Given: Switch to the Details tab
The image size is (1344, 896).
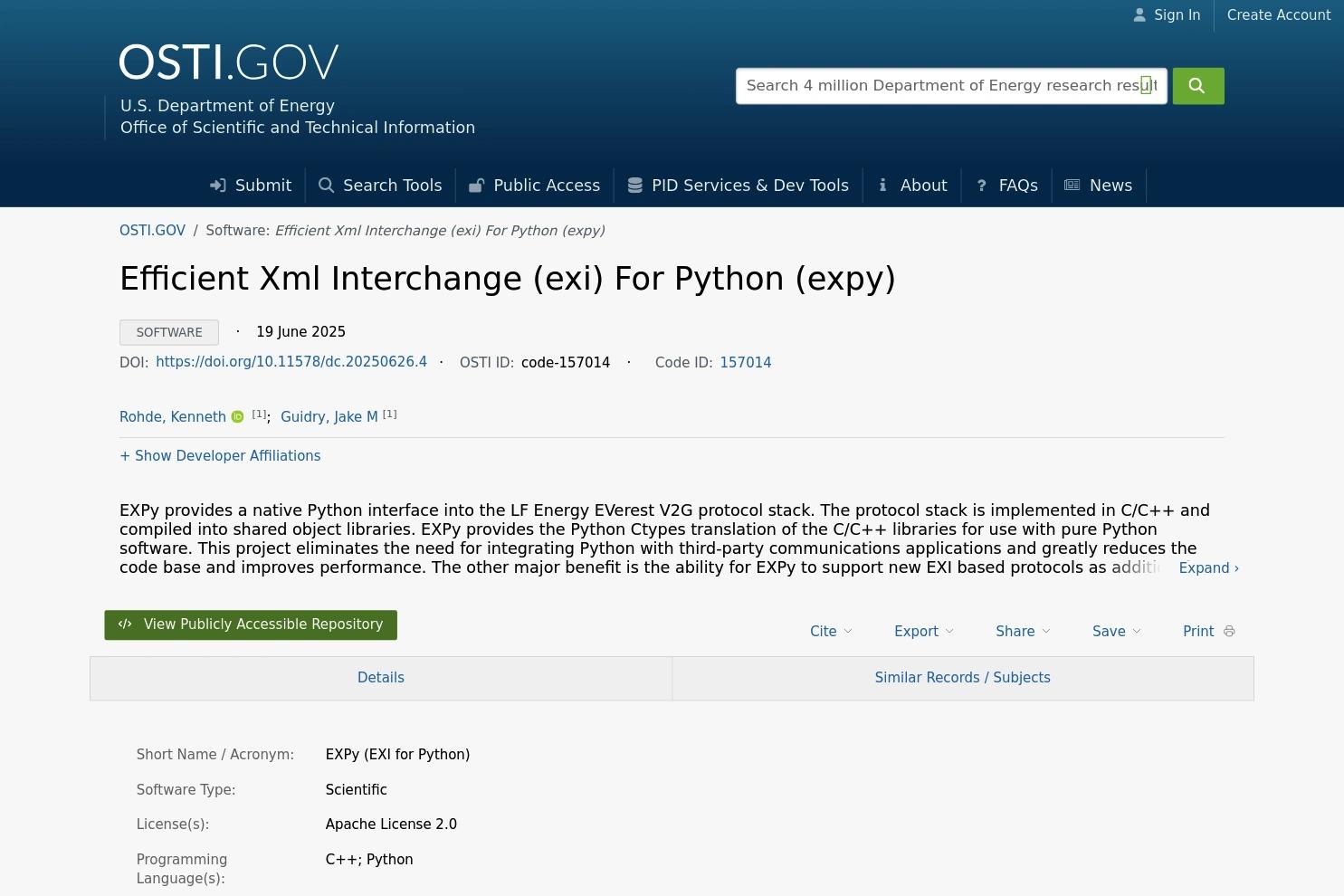Looking at the screenshot, I should pyautogui.click(x=381, y=678).
